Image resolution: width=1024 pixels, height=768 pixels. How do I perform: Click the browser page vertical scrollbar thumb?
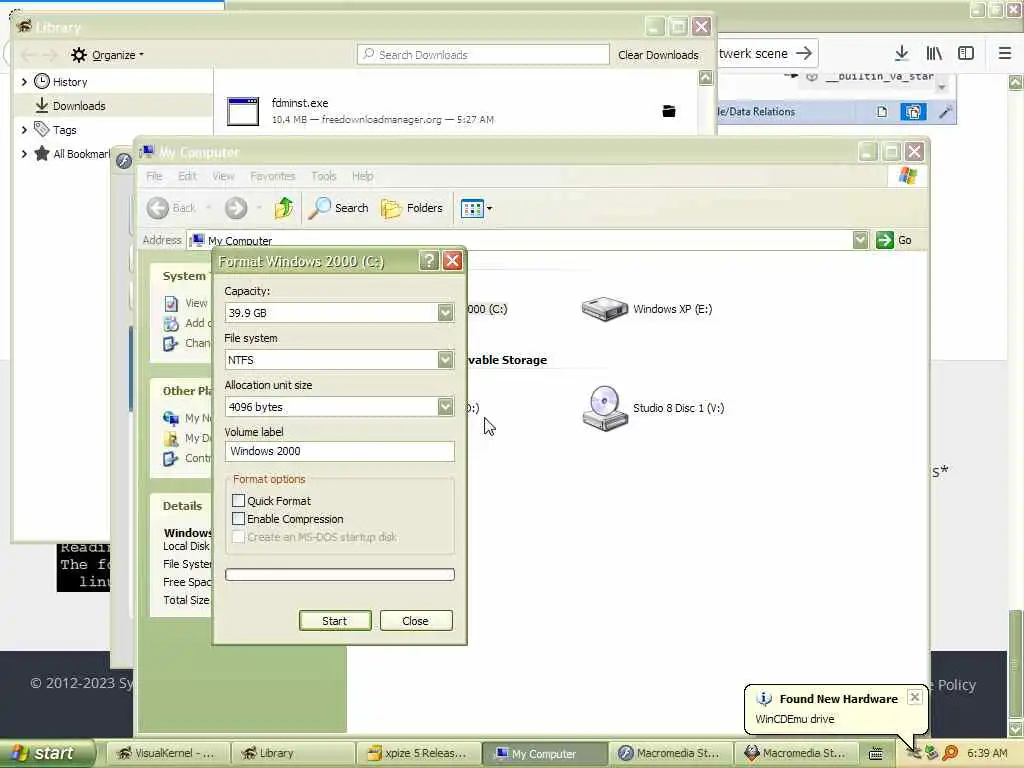1016,664
